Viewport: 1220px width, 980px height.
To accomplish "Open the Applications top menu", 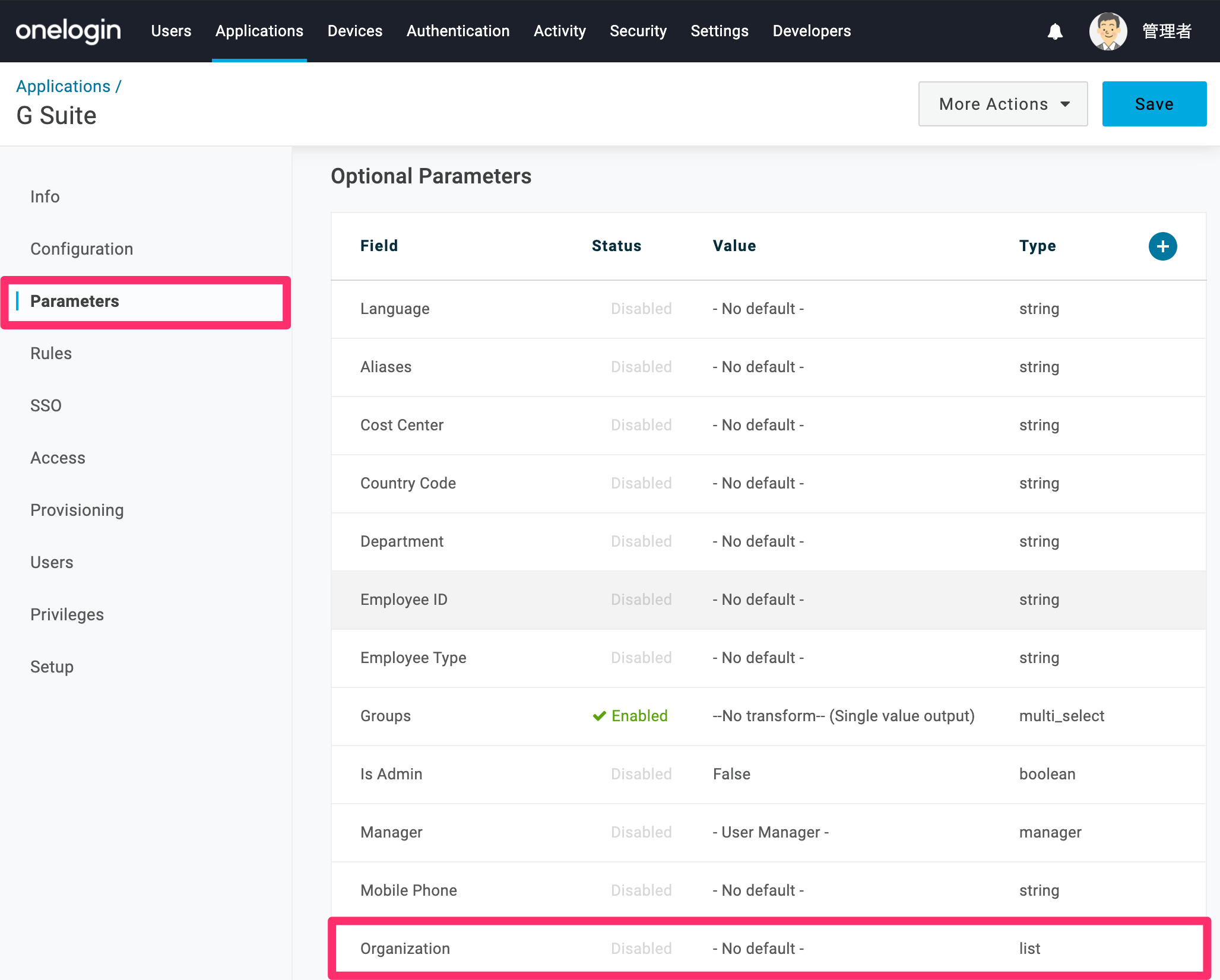I will pyautogui.click(x=259, y=31).
